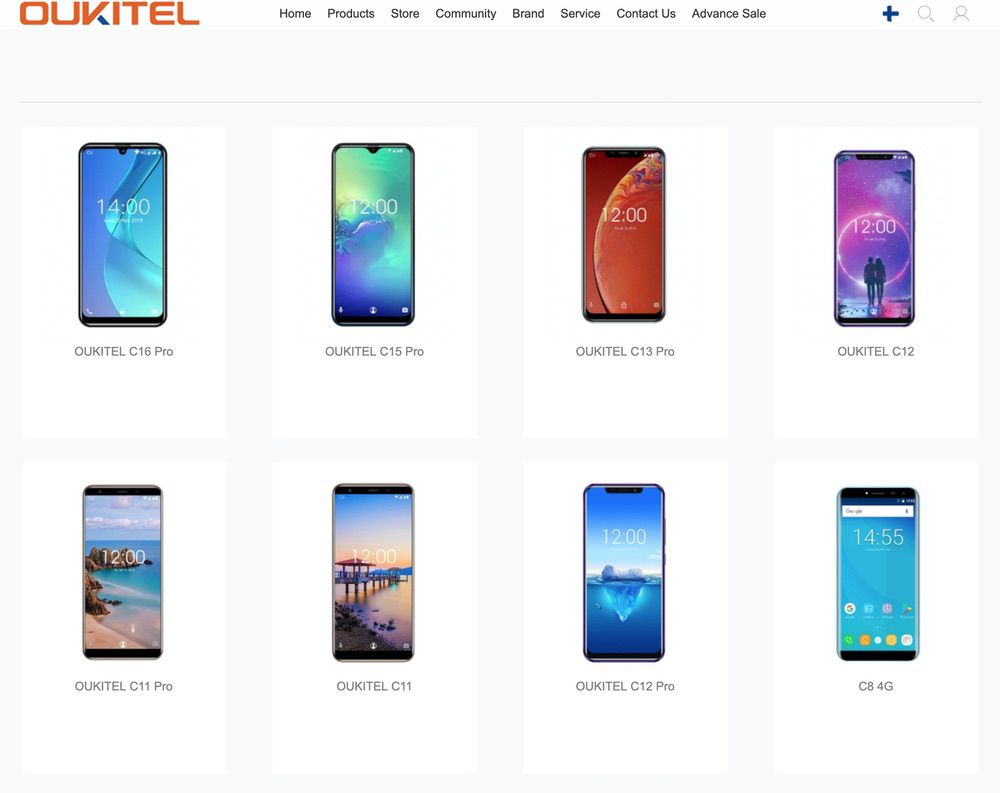The height and width of the screenshot is (793, 1000).
Task: Select the C8 4G phone image
Action: click(x=878, y=574)
